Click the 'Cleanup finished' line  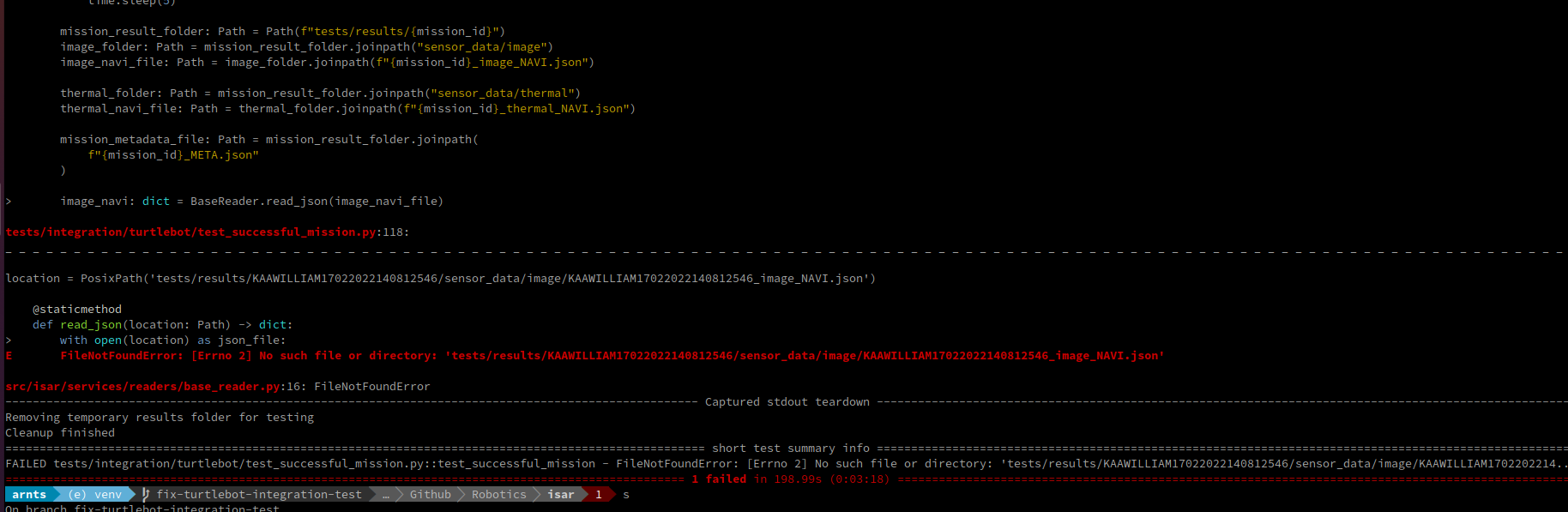(60, 433)
